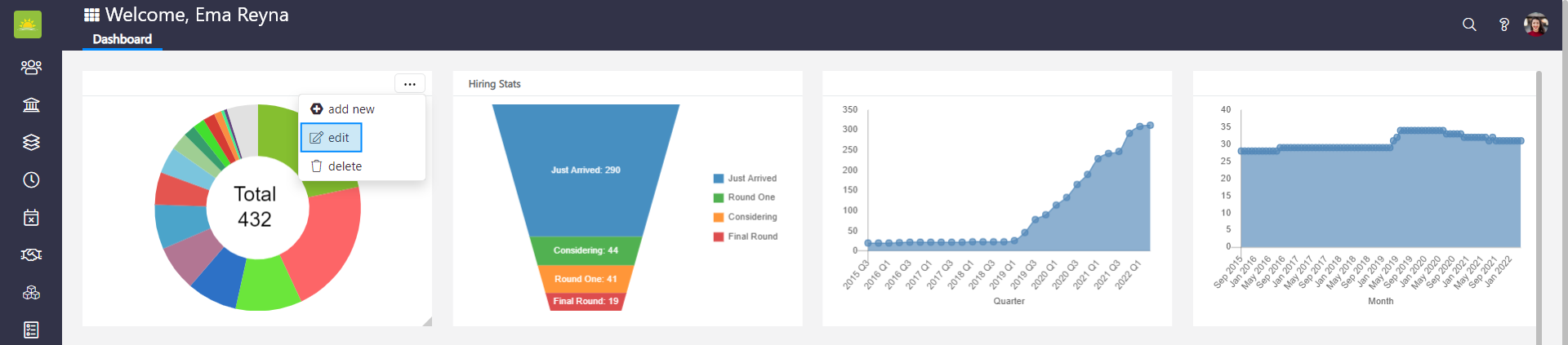Switch to the Dashboard tab
1568x345 pixels.
coord(122,39)
